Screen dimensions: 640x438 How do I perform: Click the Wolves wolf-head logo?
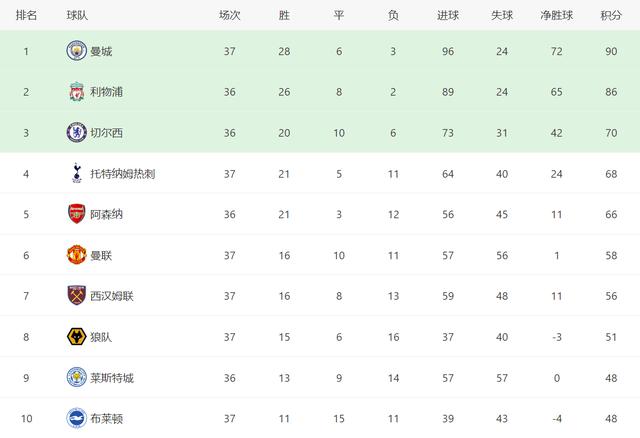(x=76, y=336)
